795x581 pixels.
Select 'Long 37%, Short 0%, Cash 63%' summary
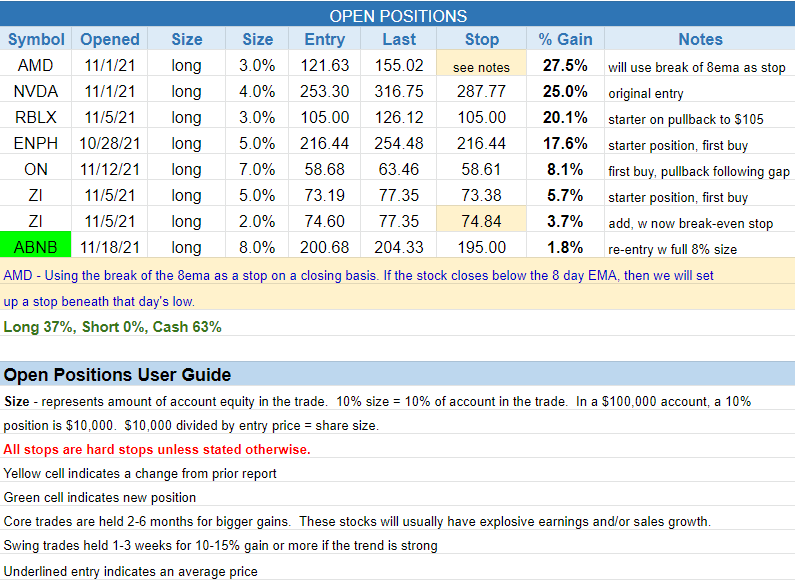pyautogui.click(x=112, y=327)
